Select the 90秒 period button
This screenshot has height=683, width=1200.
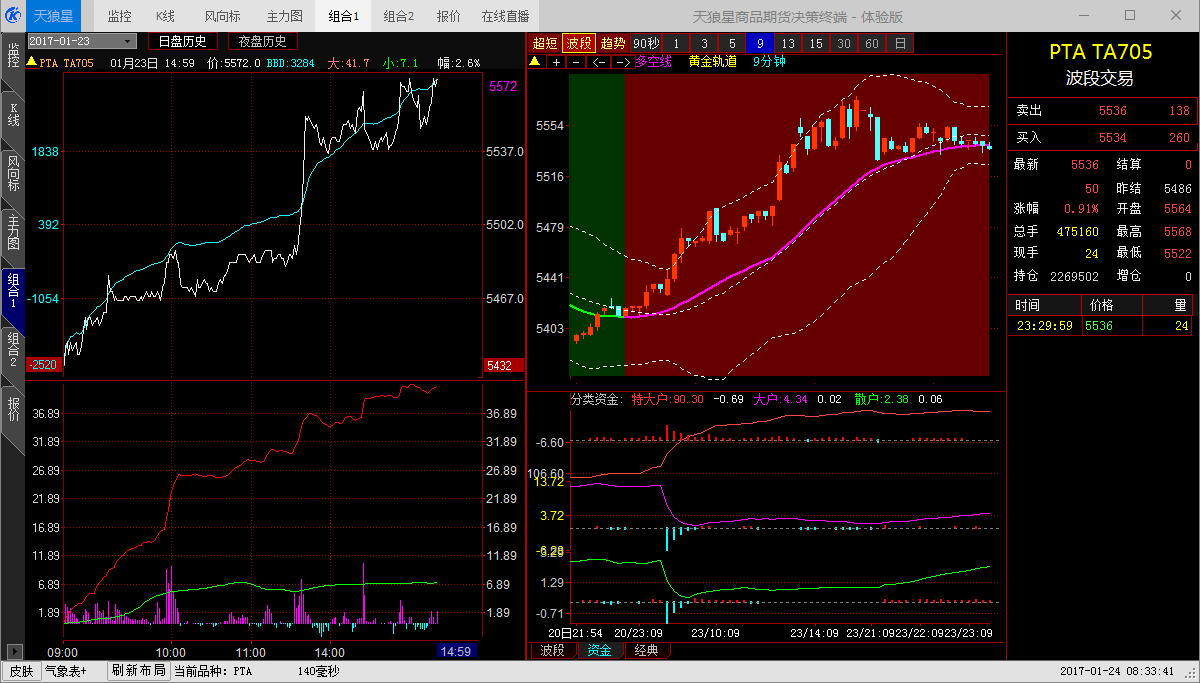pos(646,43)
